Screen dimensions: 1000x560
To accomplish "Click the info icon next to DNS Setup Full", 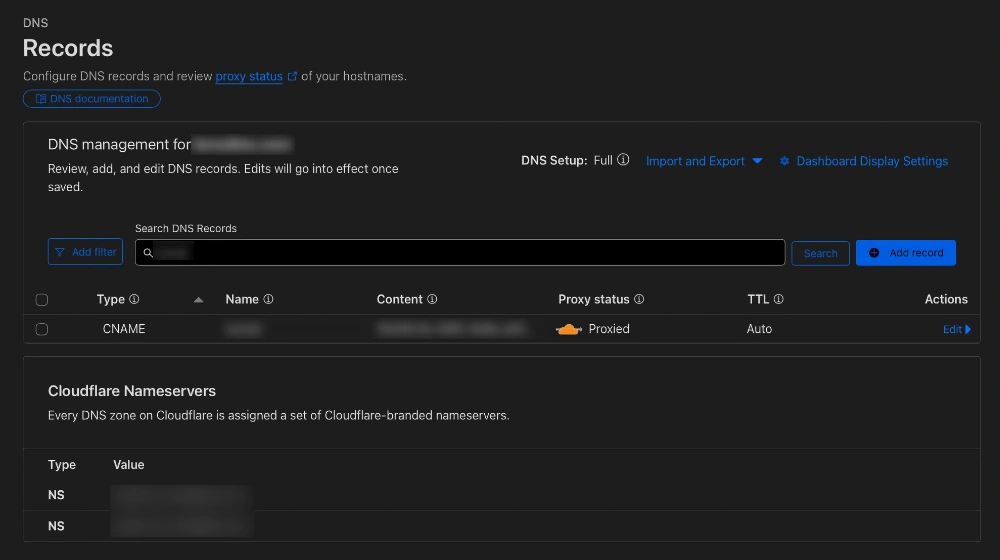I will (623, 159).
